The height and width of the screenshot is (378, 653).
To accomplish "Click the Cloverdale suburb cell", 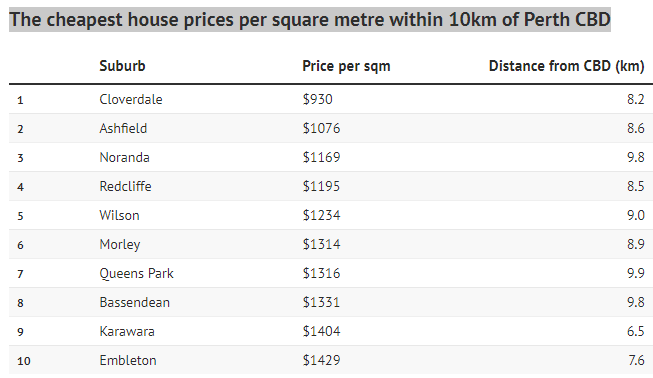I will 131,99.
